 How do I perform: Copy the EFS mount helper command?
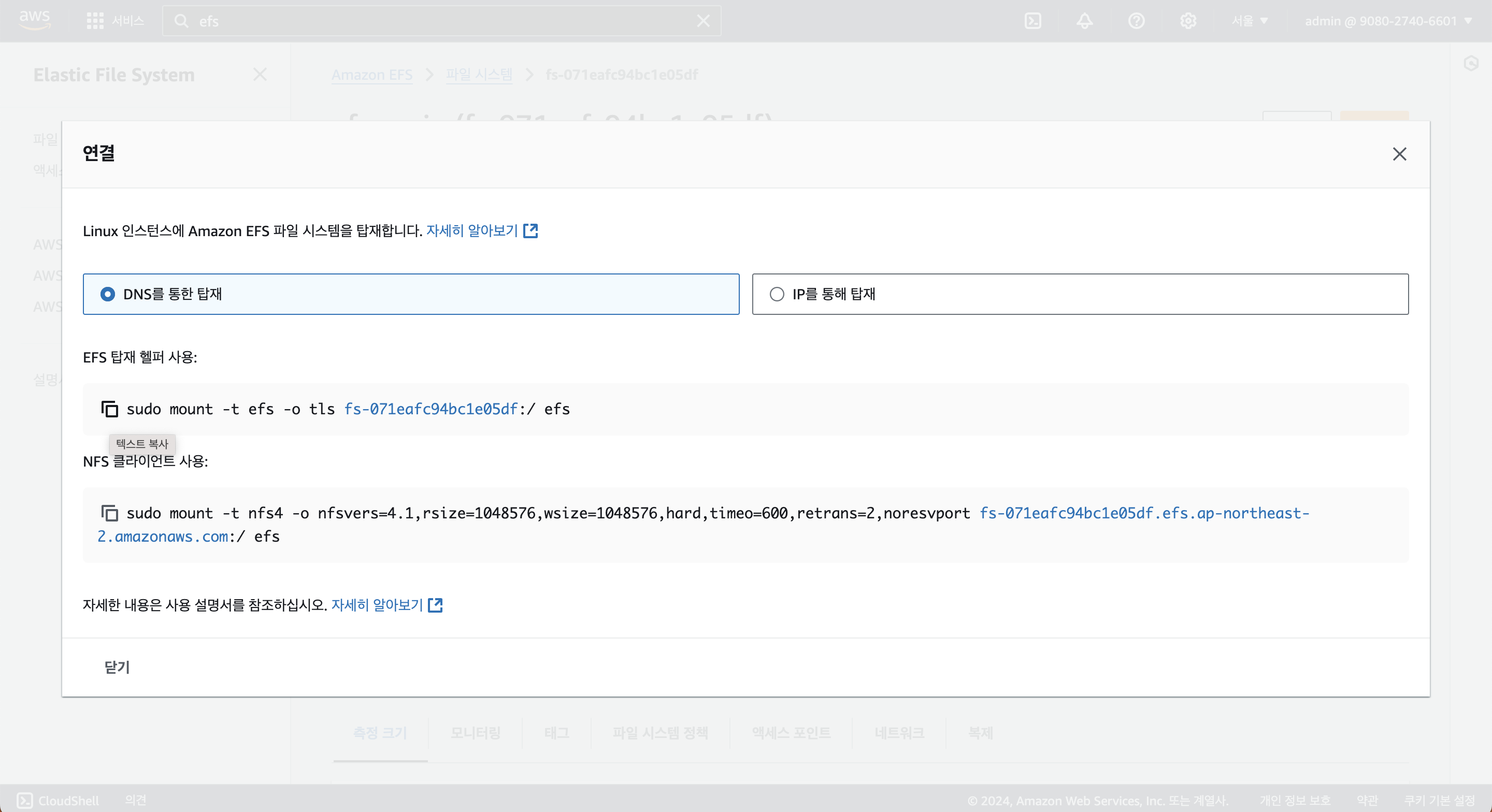pyautogui.click(x=109, y=409)
